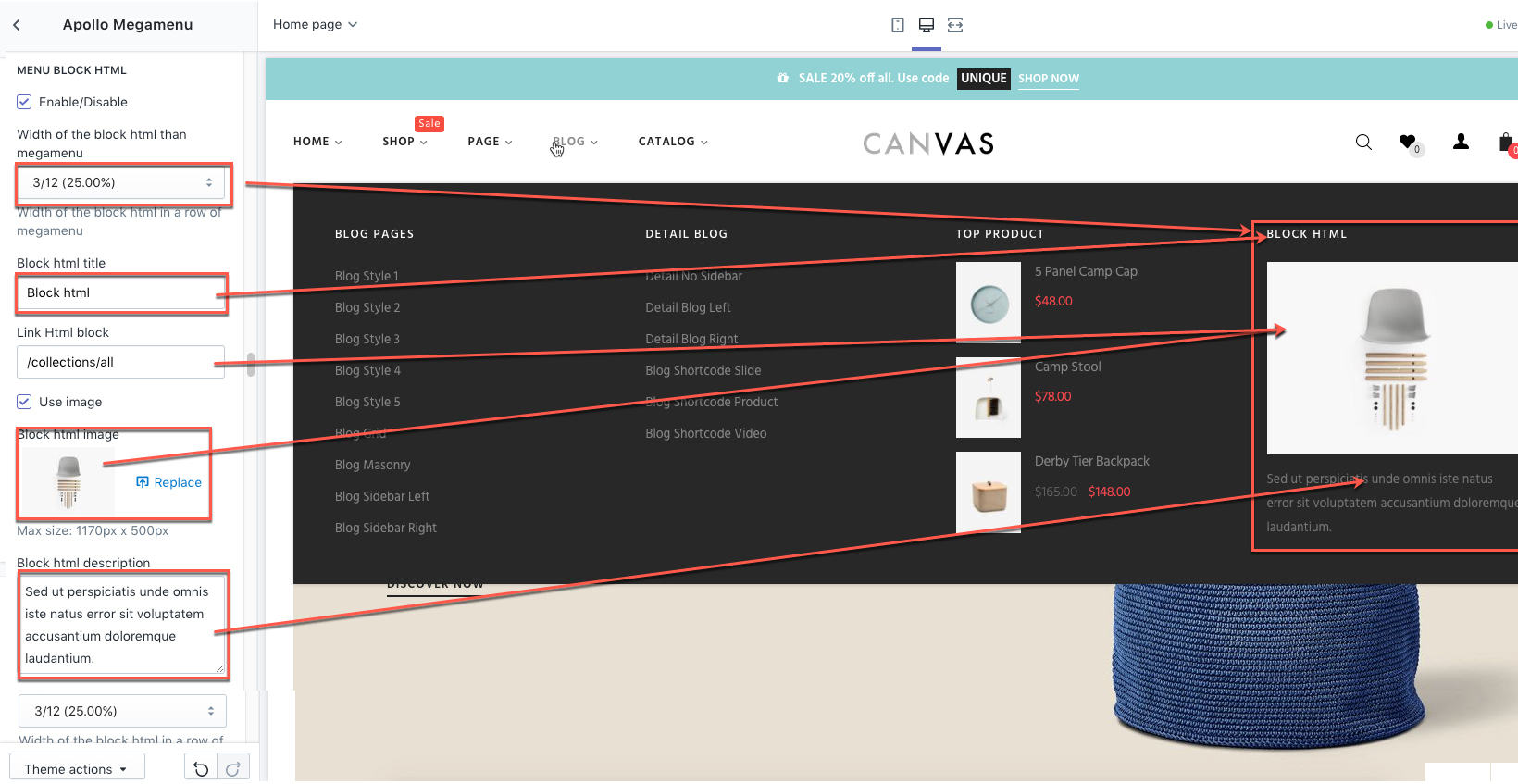Image resolution: width=1518 pixels, height=784 pixels.
Task: Switch to mobile preview icon
Action: [x=897, y=25]
